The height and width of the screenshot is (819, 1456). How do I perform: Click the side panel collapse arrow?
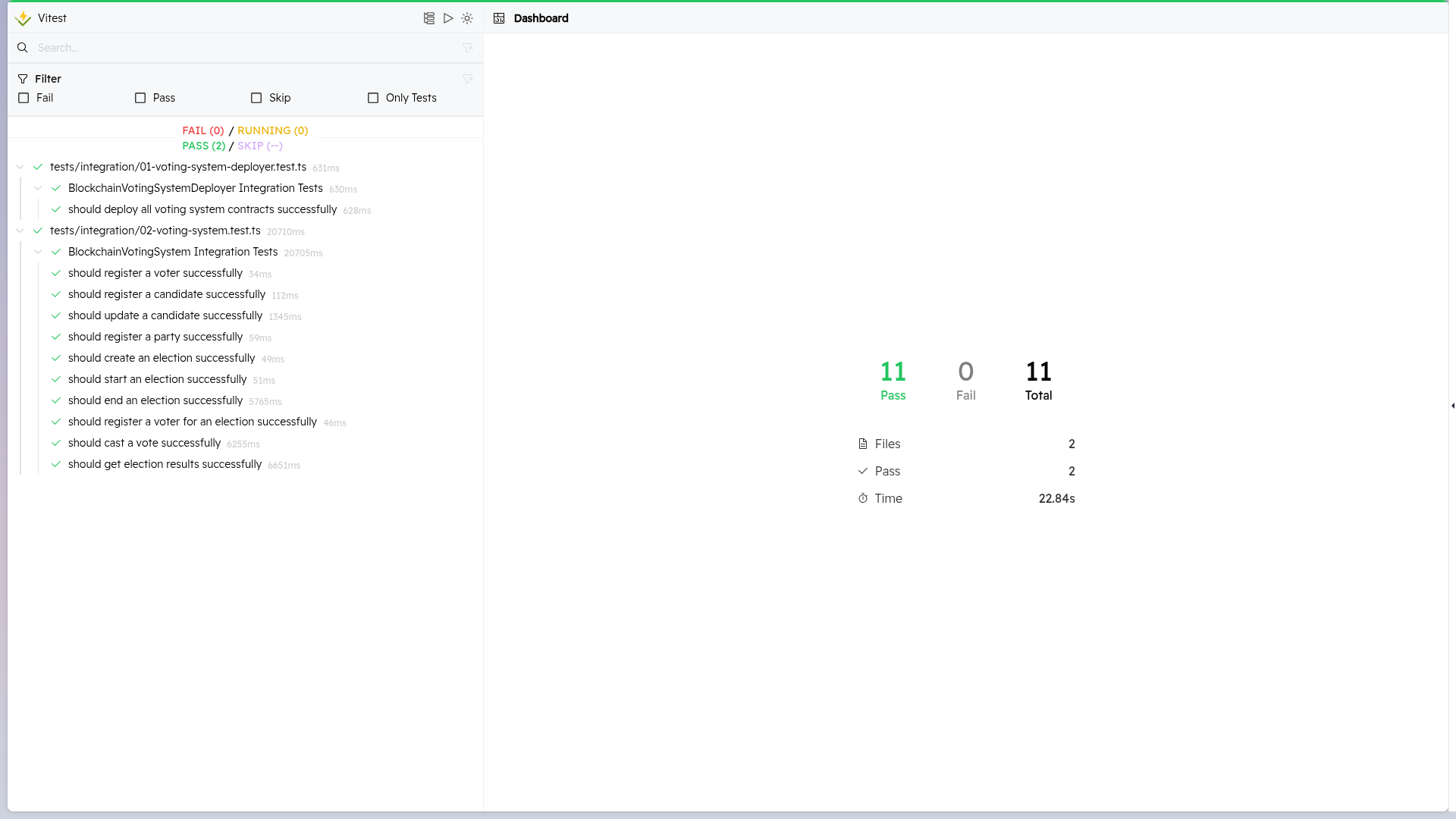[x=1451, y=406]
